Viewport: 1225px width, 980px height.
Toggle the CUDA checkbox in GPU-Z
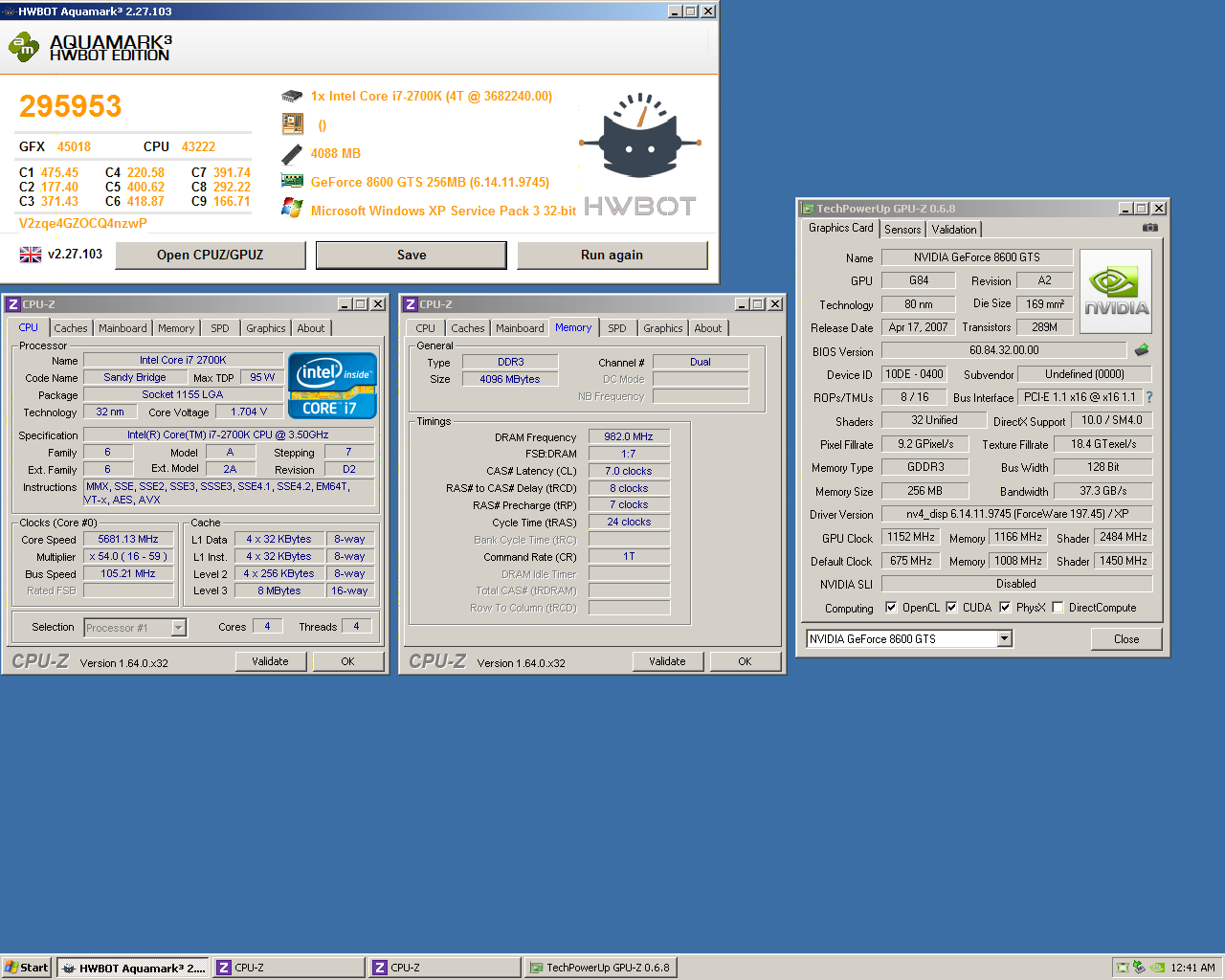(951, 607)
